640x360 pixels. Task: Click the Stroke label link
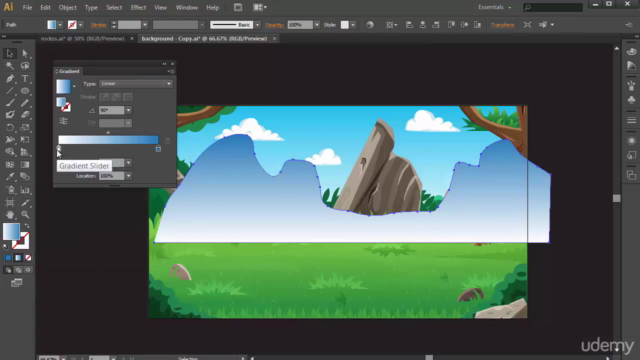coord(98,25)
